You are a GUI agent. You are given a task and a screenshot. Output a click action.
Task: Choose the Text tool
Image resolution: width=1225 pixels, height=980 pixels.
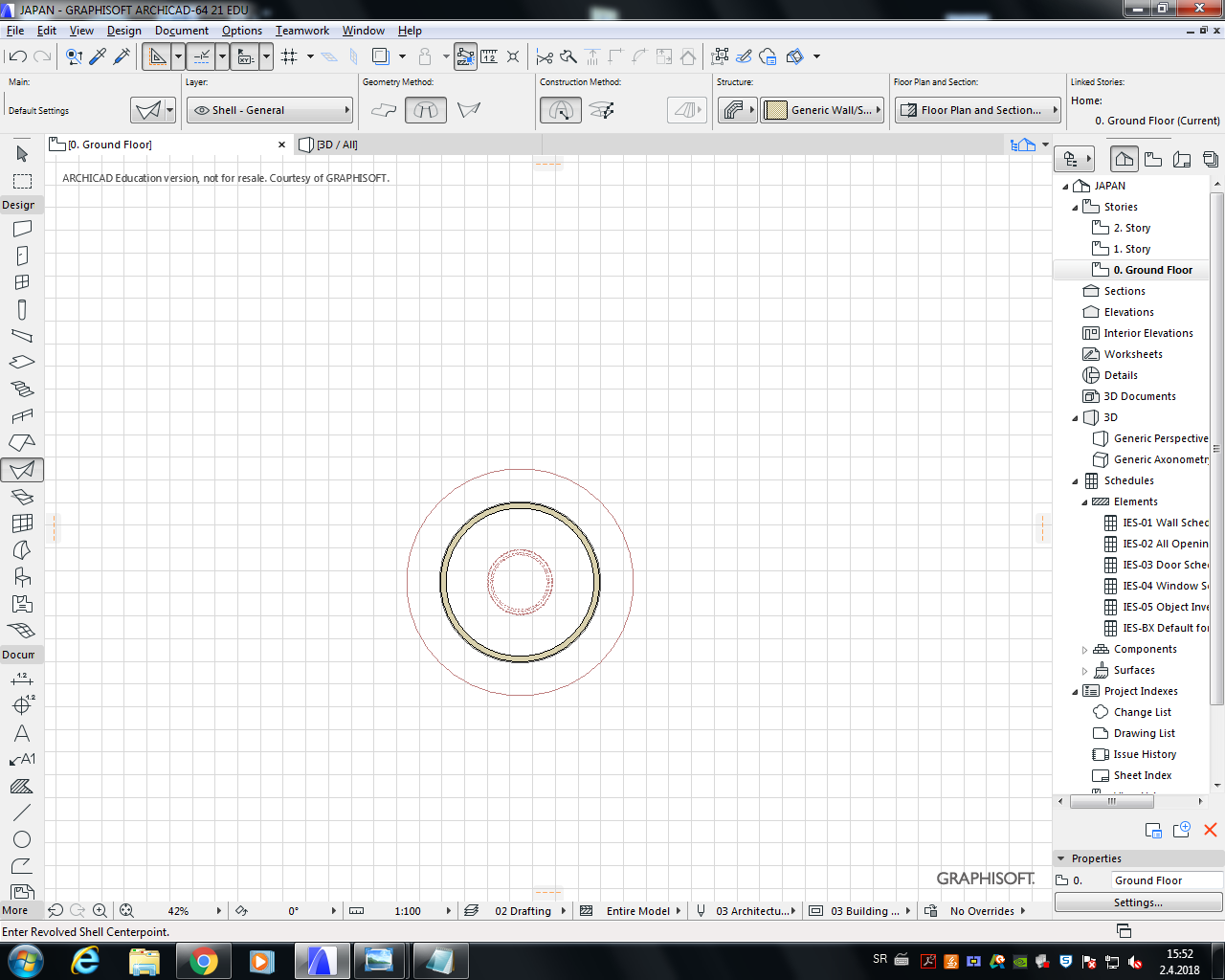pyautogui.click(x=22, y=733)
